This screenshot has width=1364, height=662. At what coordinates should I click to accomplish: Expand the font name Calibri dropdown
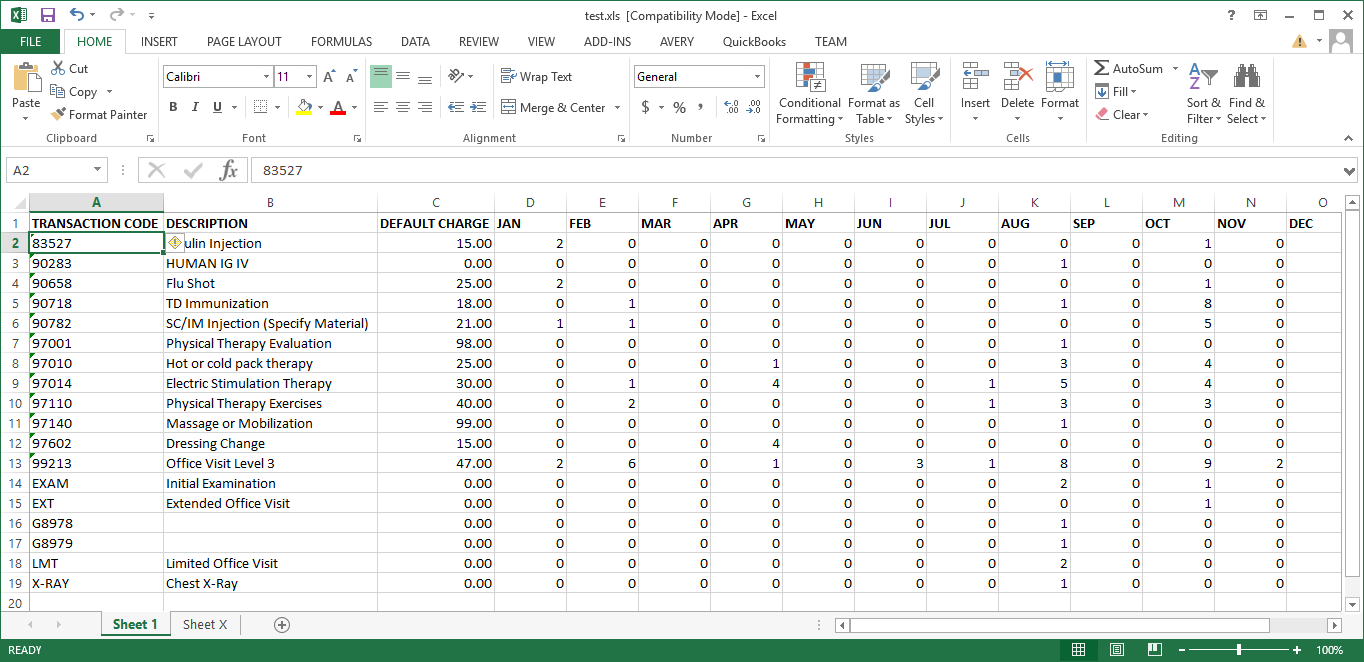click(266, 77)
